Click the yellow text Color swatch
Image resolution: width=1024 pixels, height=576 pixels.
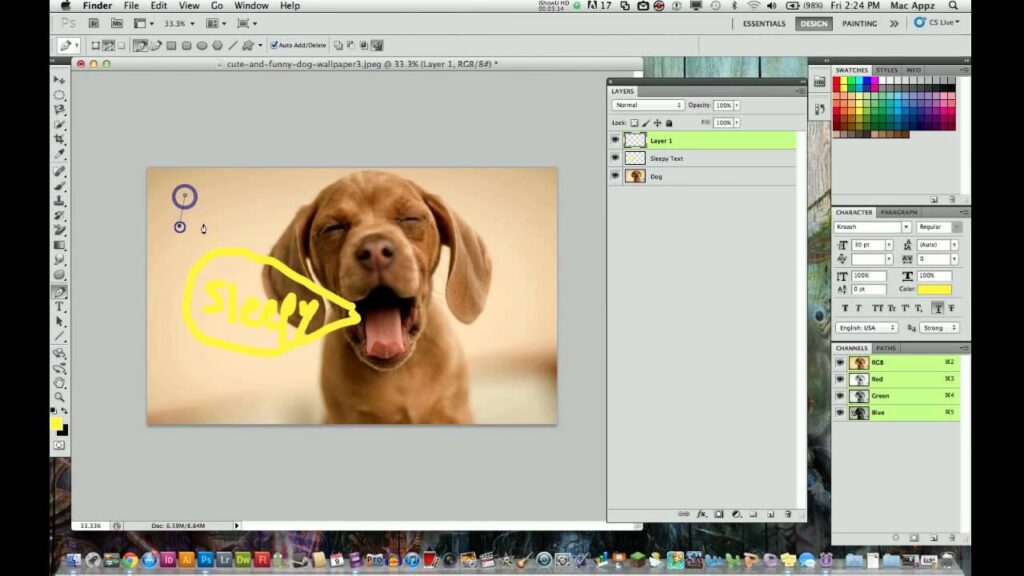click(x=934, y=289)
